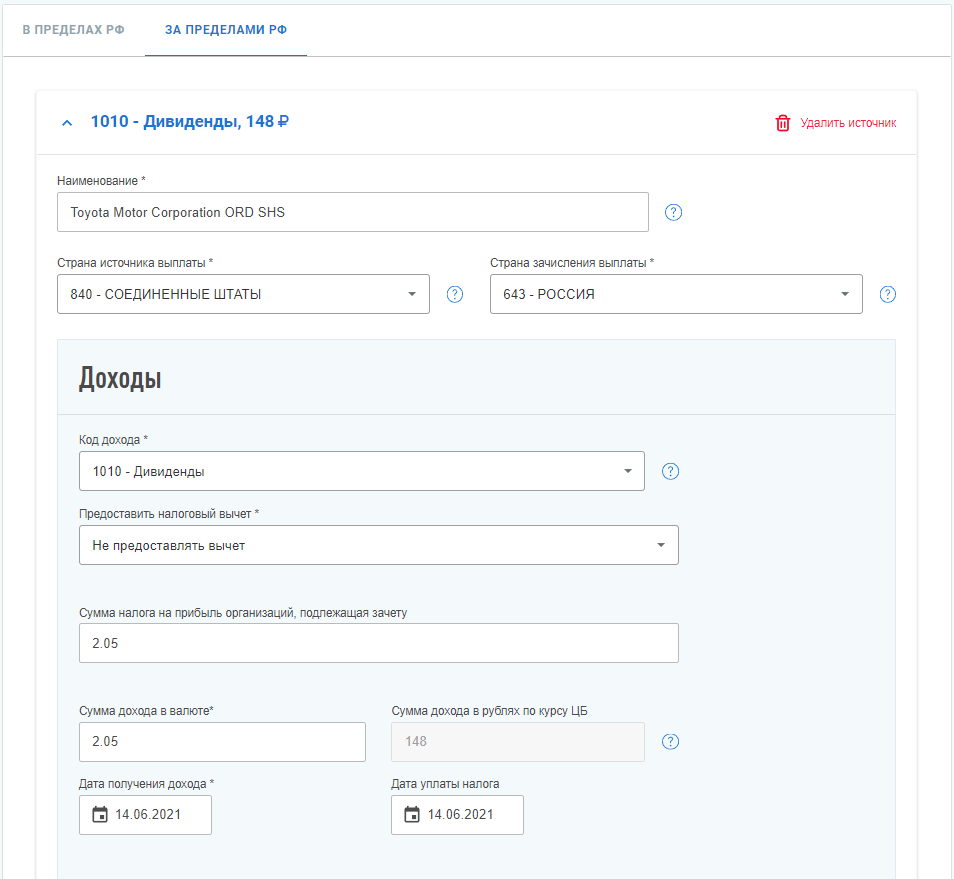Click Удалить источник link
Screen dimensions: 954x879
coord(848,123)
